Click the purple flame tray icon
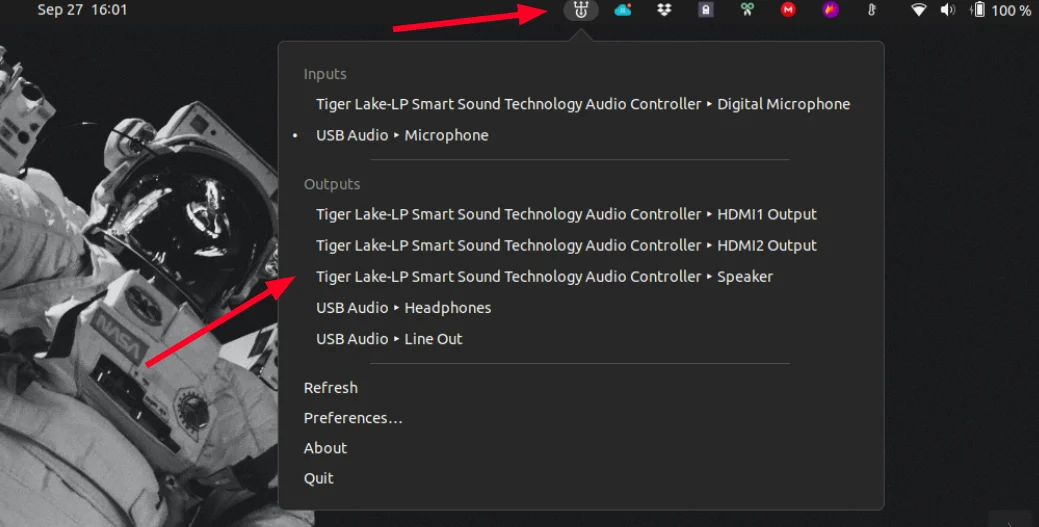The height and width of the screenshot is (527, 1039). [830, 10]
